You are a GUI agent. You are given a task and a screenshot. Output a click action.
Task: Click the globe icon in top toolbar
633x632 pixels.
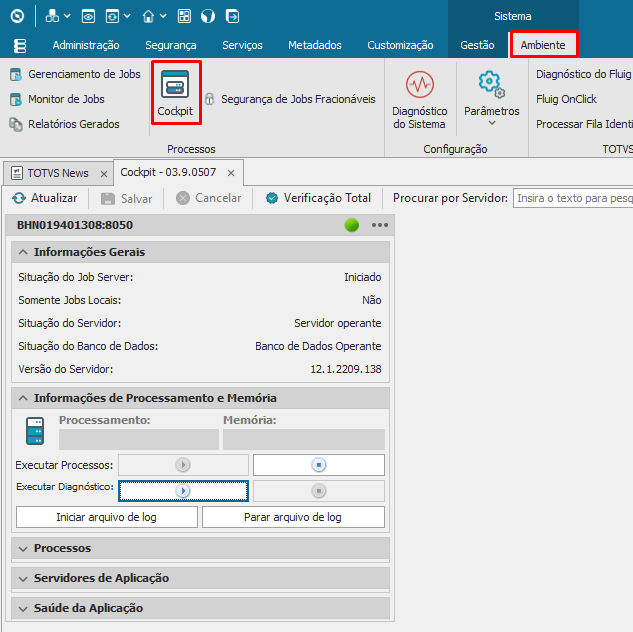click(x=208, y=16)
